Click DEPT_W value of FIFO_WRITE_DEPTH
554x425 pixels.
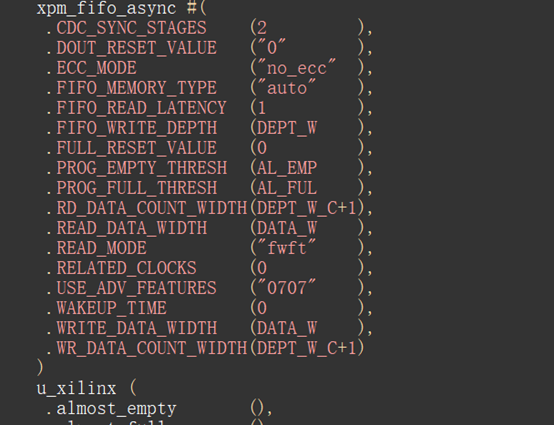click(x=287, y=128)
